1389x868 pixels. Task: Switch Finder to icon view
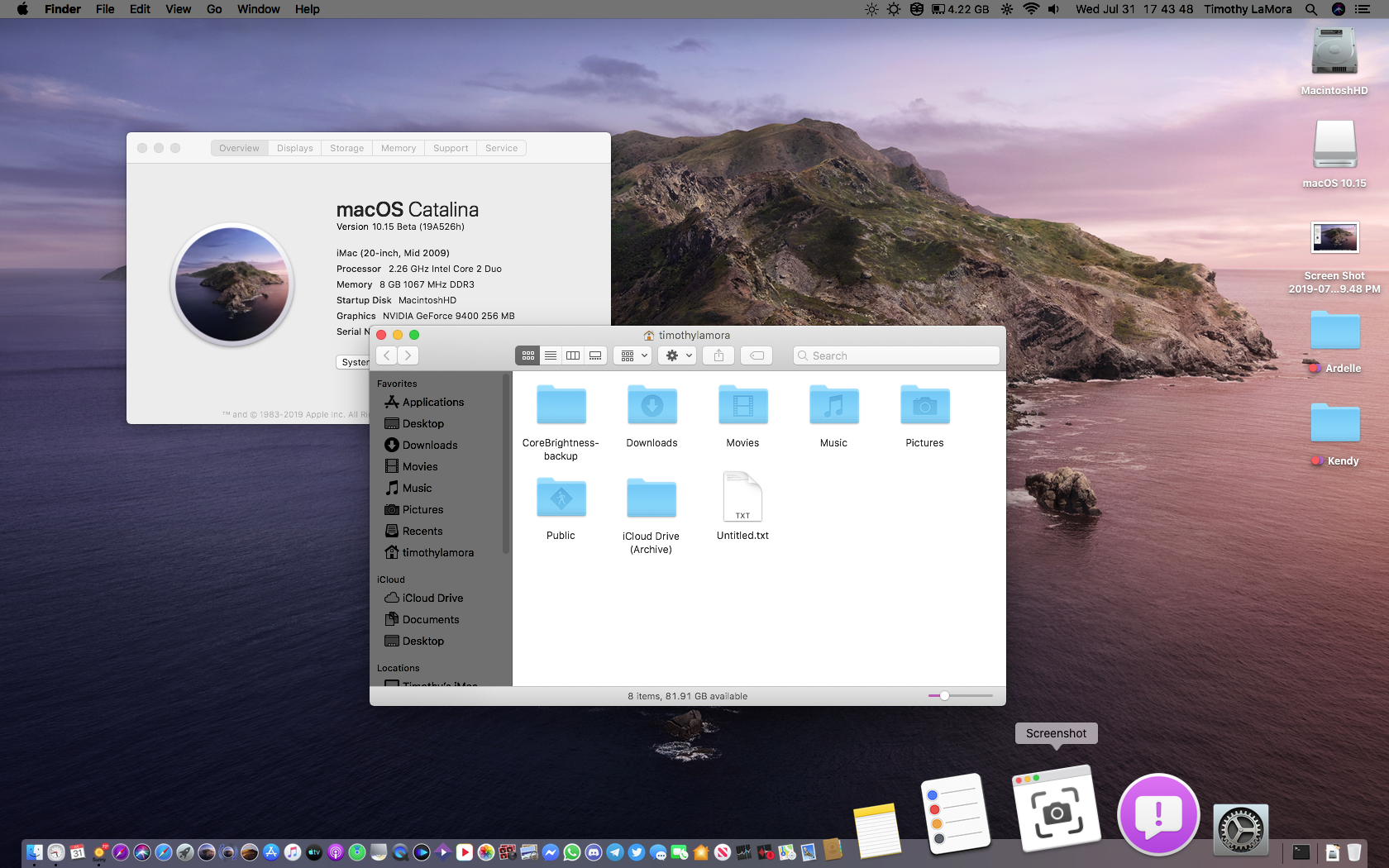click(527, 355)
